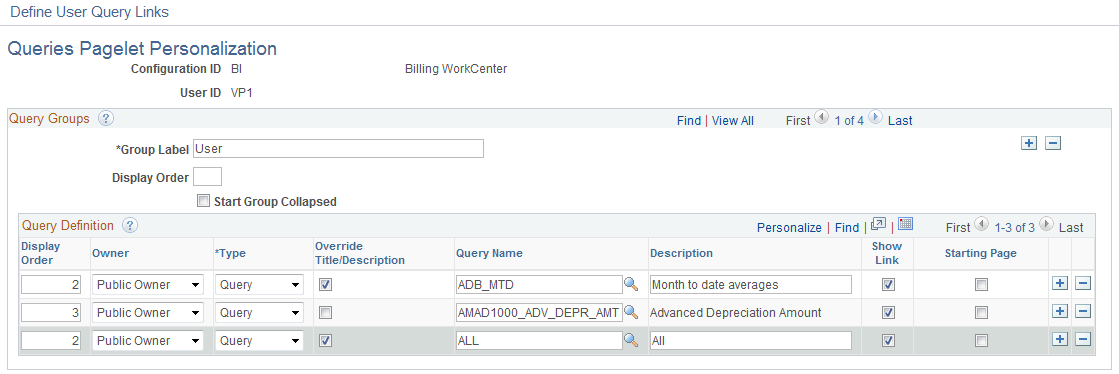This screenshot has width=1119, height=374.
Task: Open Query Groups help icon
Action: 106,118
